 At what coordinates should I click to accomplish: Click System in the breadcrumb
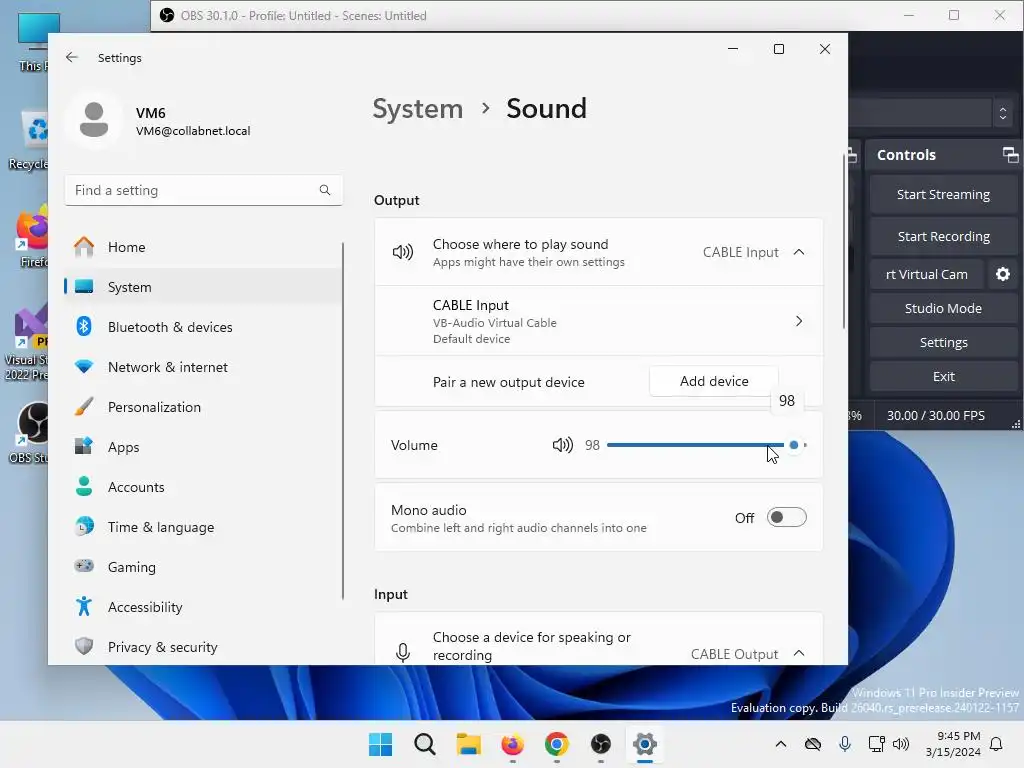417,108
